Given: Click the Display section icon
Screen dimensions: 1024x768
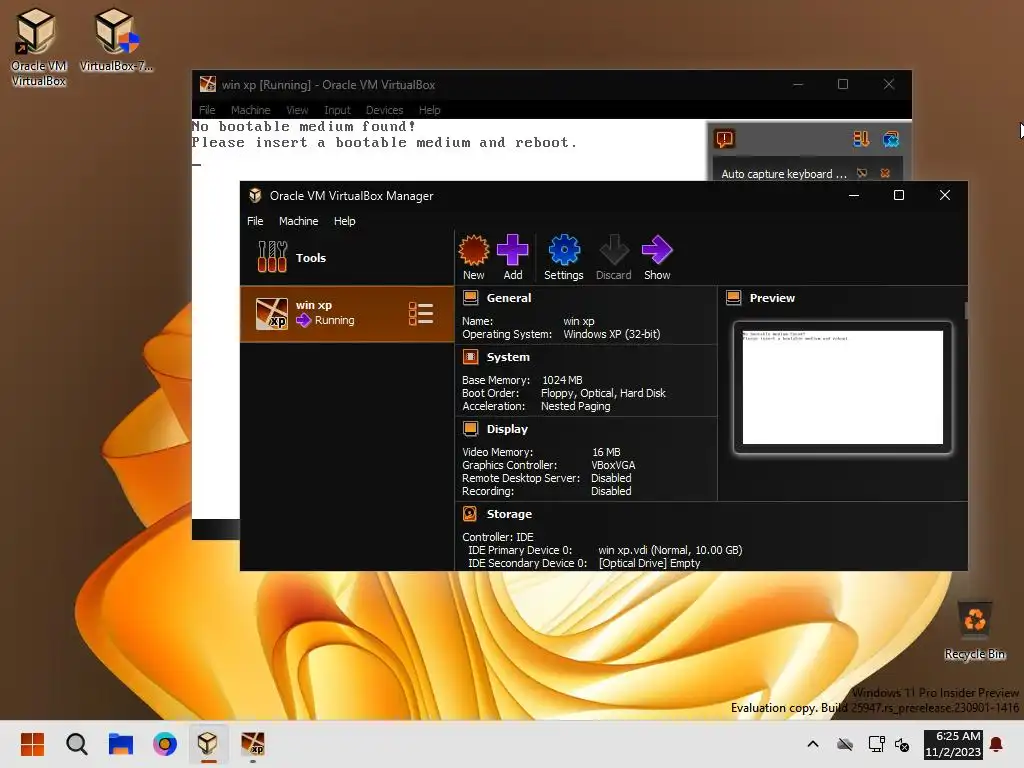Looking at the screenshot, I should coord(470,428).
